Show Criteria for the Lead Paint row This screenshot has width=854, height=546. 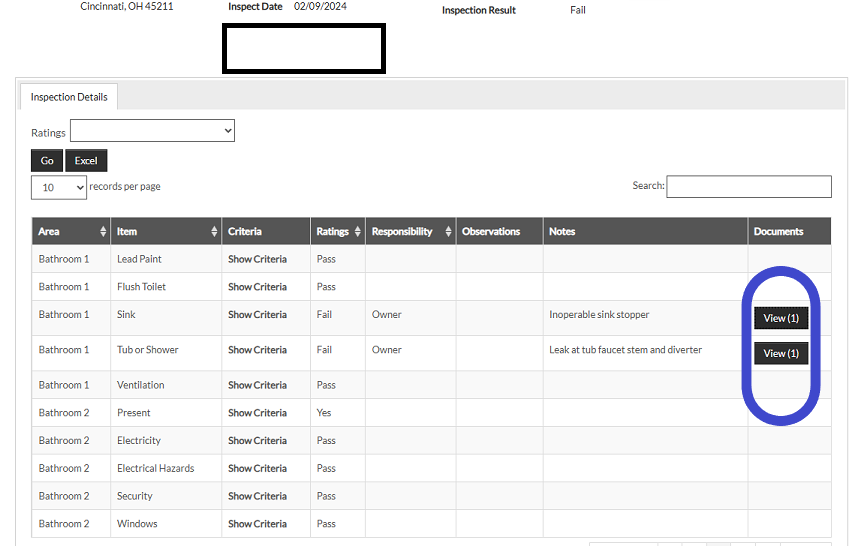(257, 259)
